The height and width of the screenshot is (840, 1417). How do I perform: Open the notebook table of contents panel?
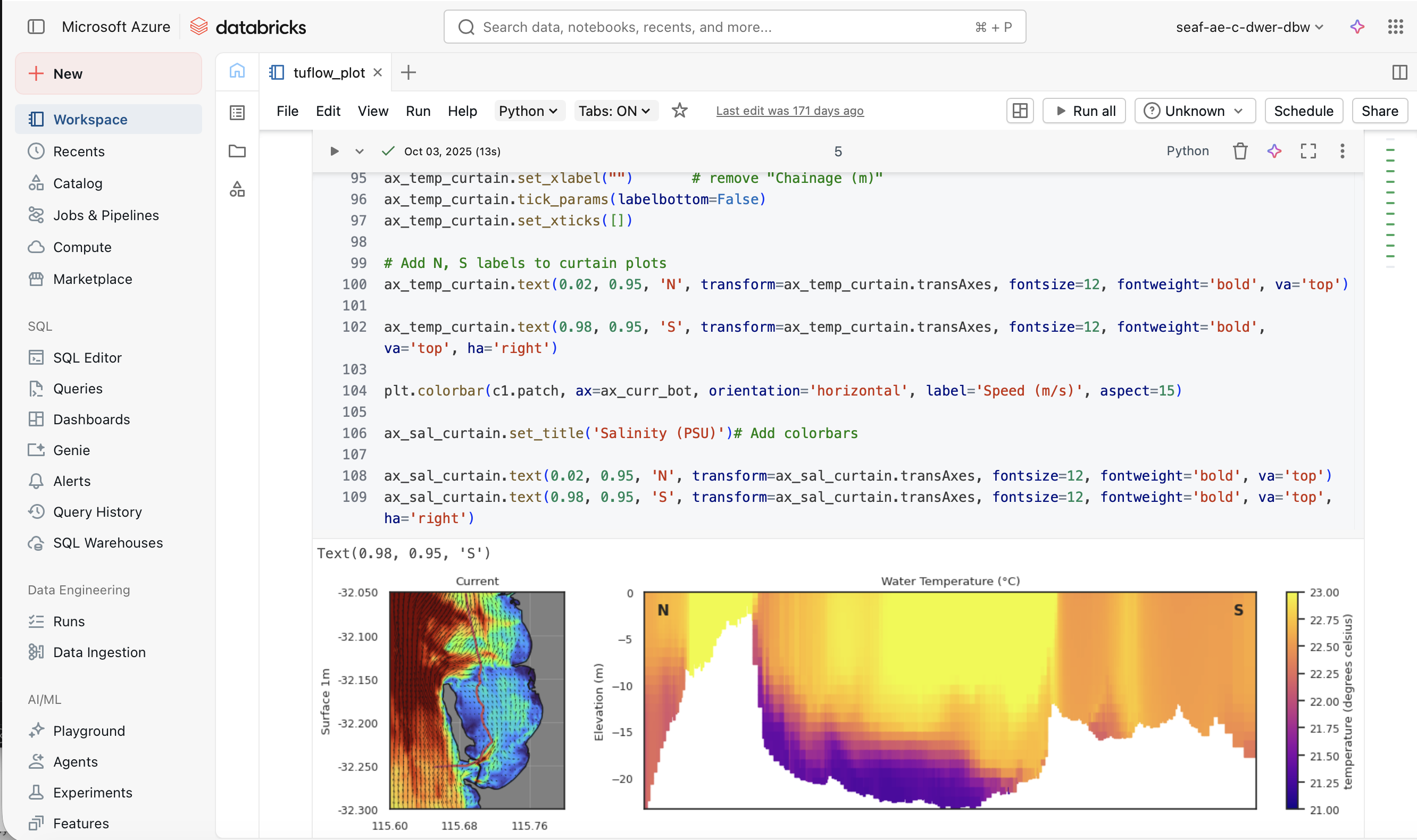point(237,112)
